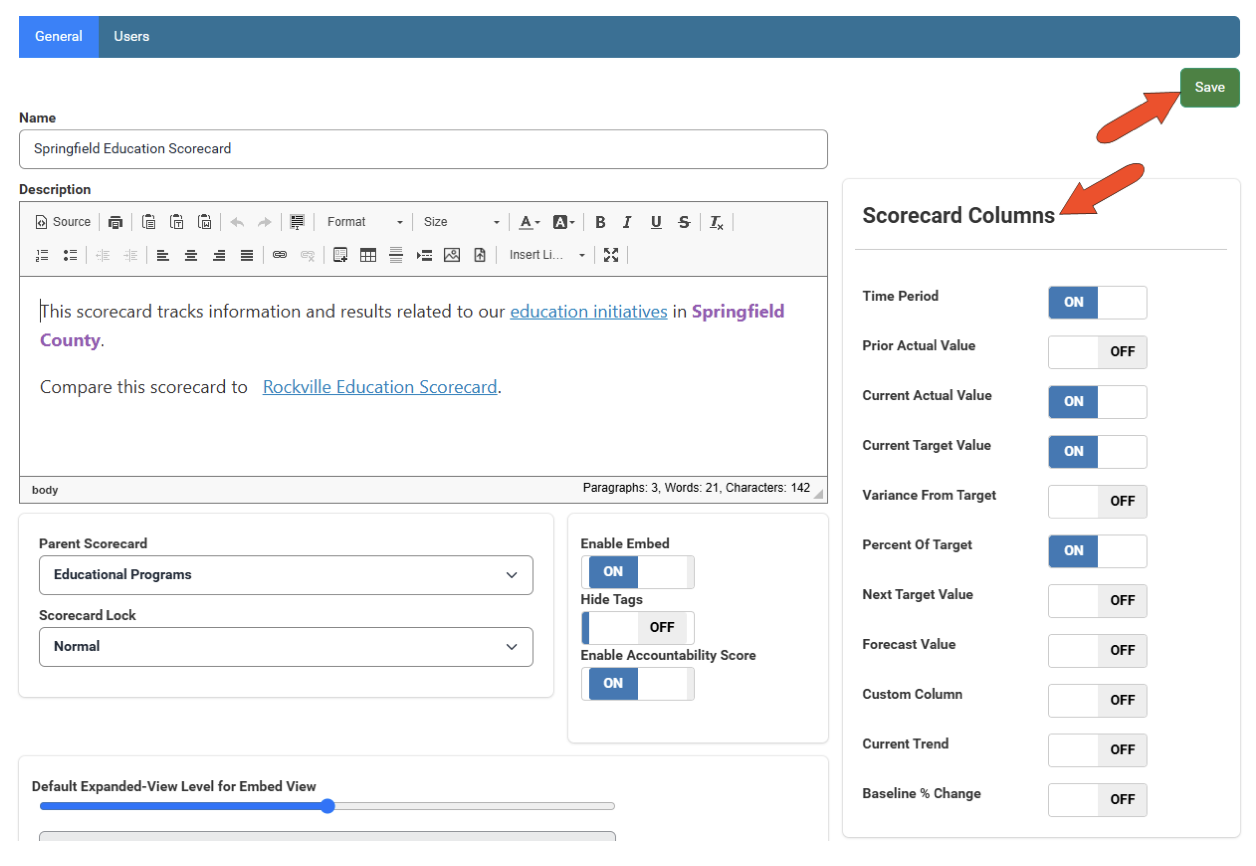This screenshot has height=866, width=1256.
Task: Switch to the Users tab
Action: [131, 36]
